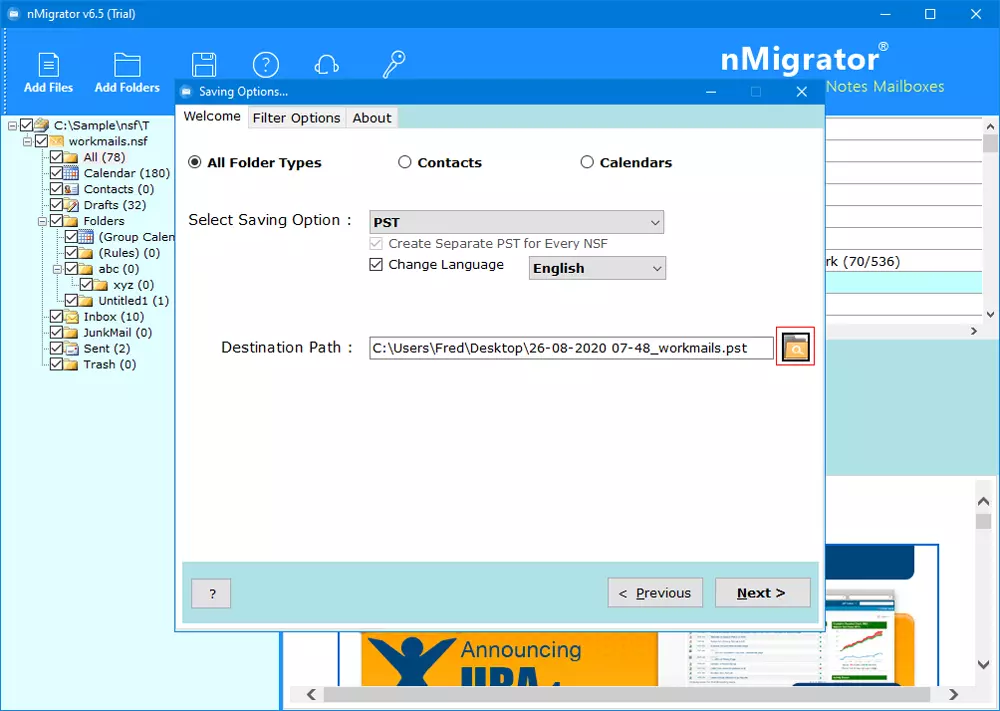The width and height of the screenshot is (1000, 711).
Task: Click the Drafts pencil folder icon
Action: pyautogui.click(x=72, y=205)
